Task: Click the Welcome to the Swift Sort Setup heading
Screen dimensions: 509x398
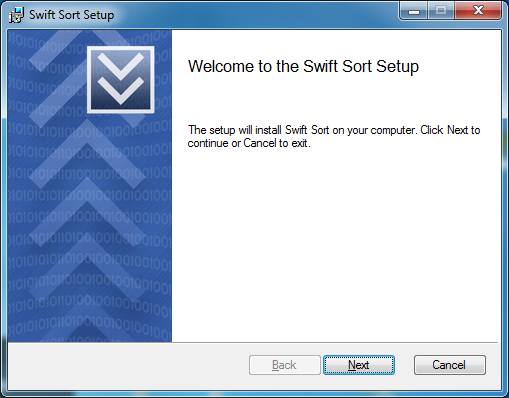Action: tap(303, 66)
